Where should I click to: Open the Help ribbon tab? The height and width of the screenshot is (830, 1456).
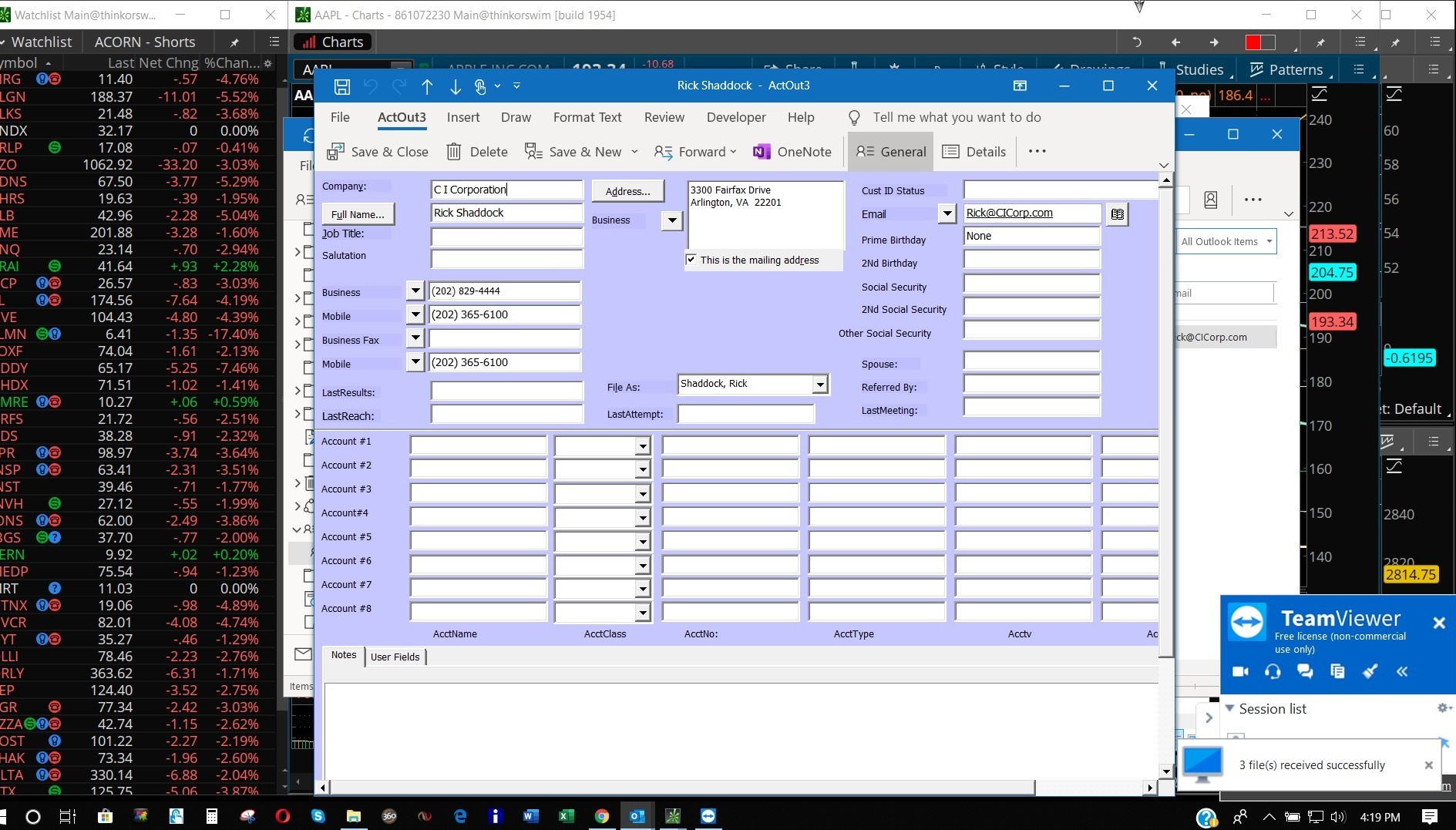point(801,117)
